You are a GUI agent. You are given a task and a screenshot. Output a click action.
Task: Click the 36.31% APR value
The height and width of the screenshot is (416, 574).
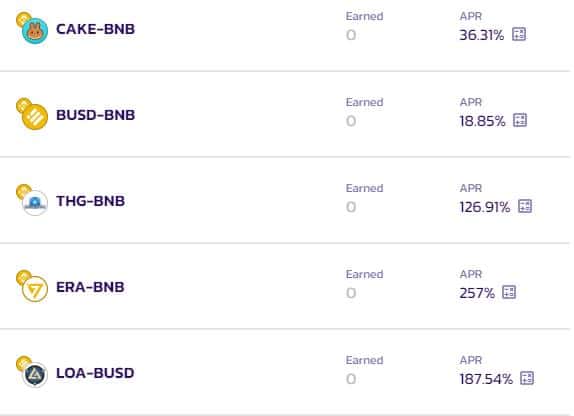[x=481, y=35]
